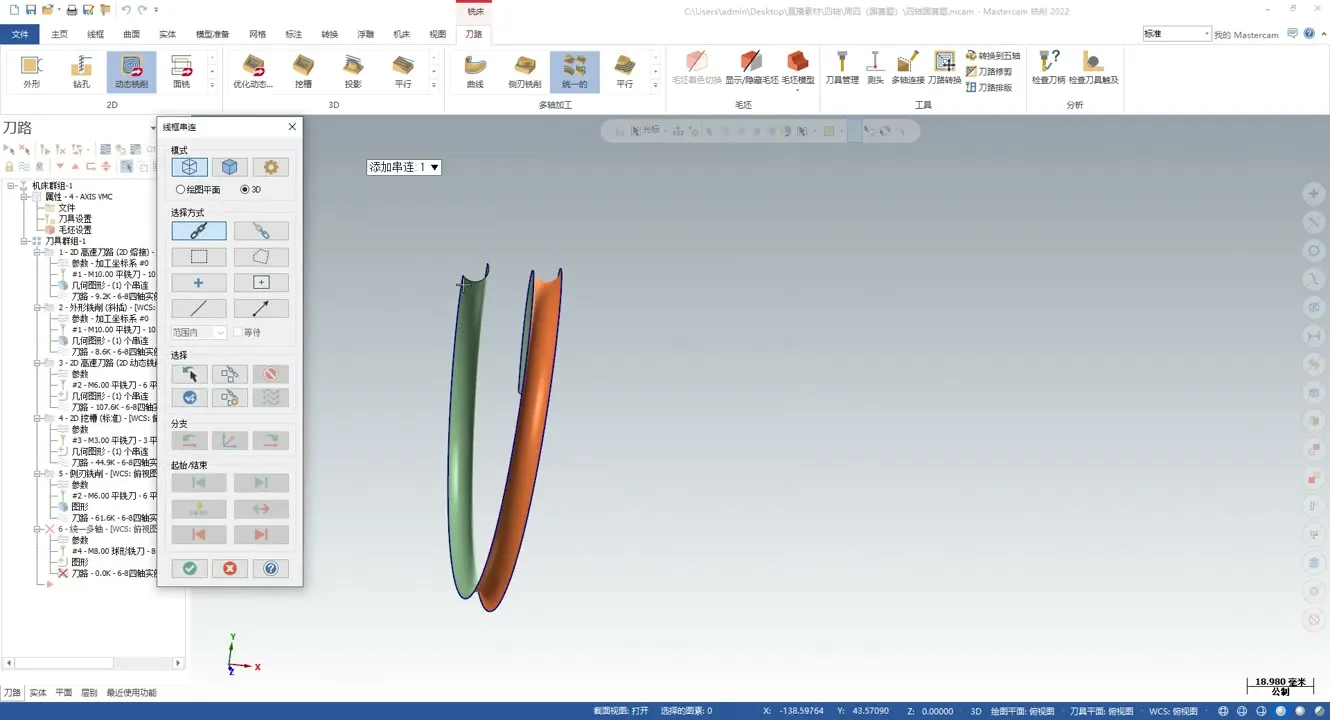Open chaining options gear icon
The width and height of the screenshot is (1330, 720).
pyautogui.click(x=270, y=167)
